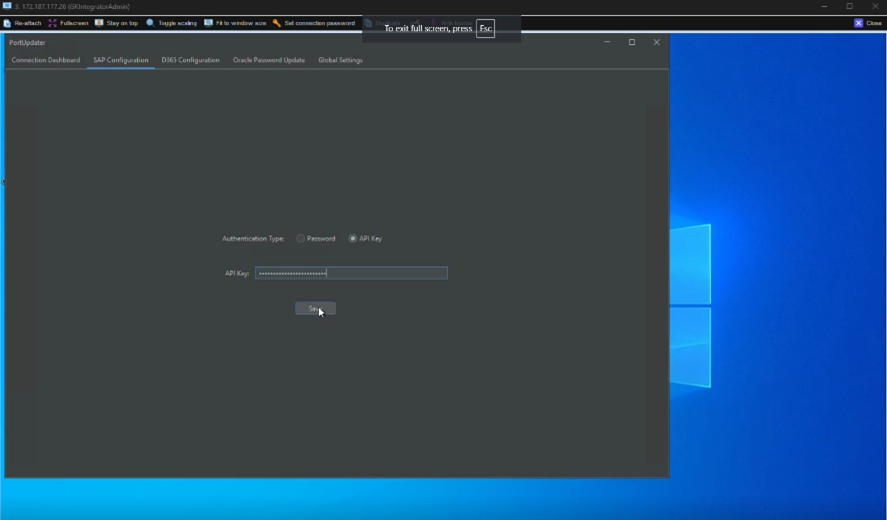The width and height of the screenshot is (887, 520).
Task: Enable Stay on top in the toolbar
Action: [x=99, y=23]
